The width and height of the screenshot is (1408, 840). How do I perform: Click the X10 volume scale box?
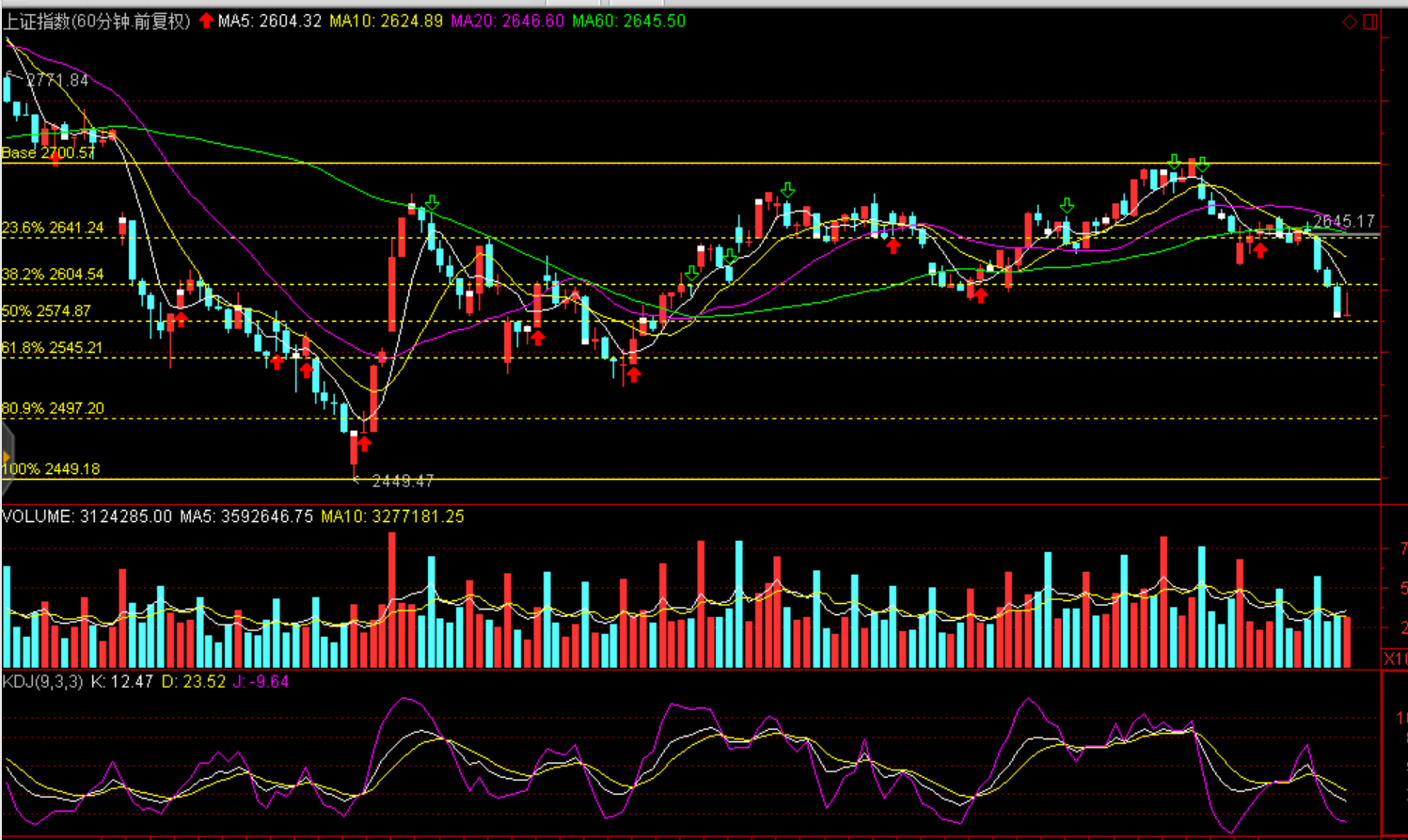[1395, 658]
